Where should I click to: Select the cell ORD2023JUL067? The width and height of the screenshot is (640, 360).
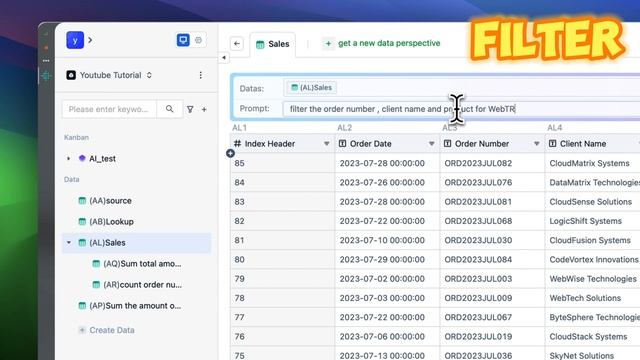(x=492, y=317)
